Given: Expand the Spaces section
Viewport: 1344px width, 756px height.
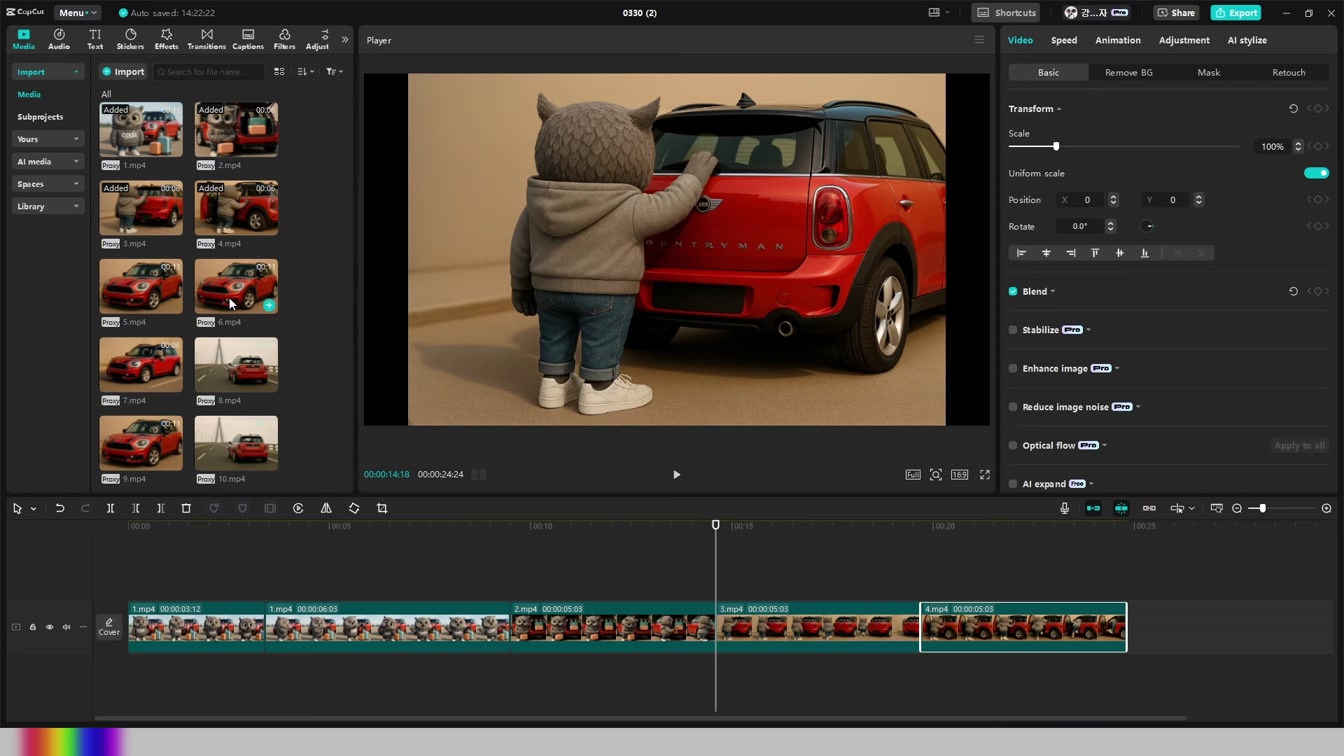Looking at the screenshot, I should click(x=47, y=184).
